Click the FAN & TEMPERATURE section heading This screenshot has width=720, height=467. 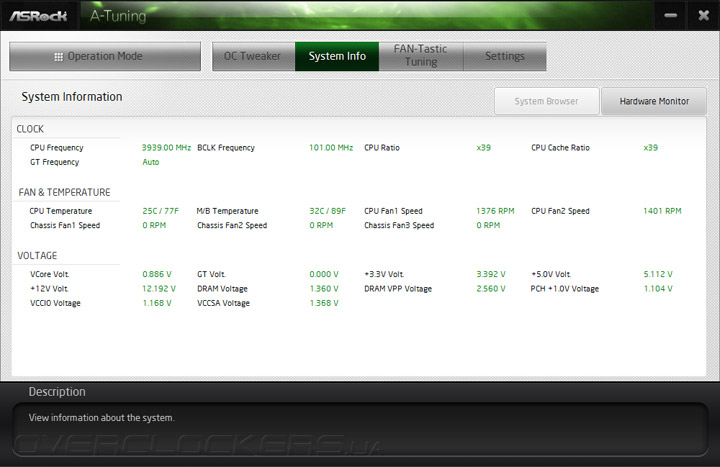[64, 192]
